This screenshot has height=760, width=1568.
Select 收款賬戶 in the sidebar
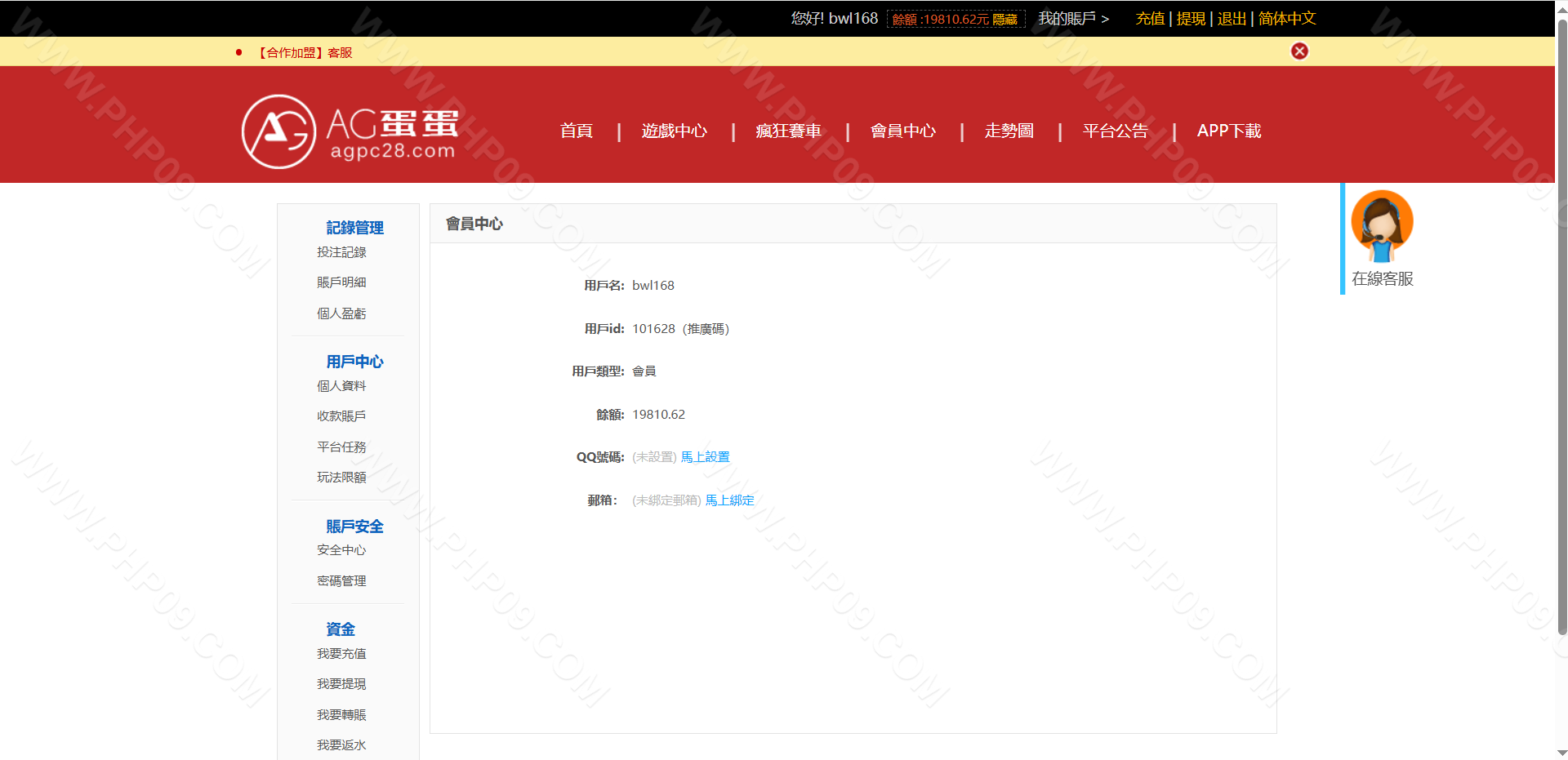tap(341, 416)
